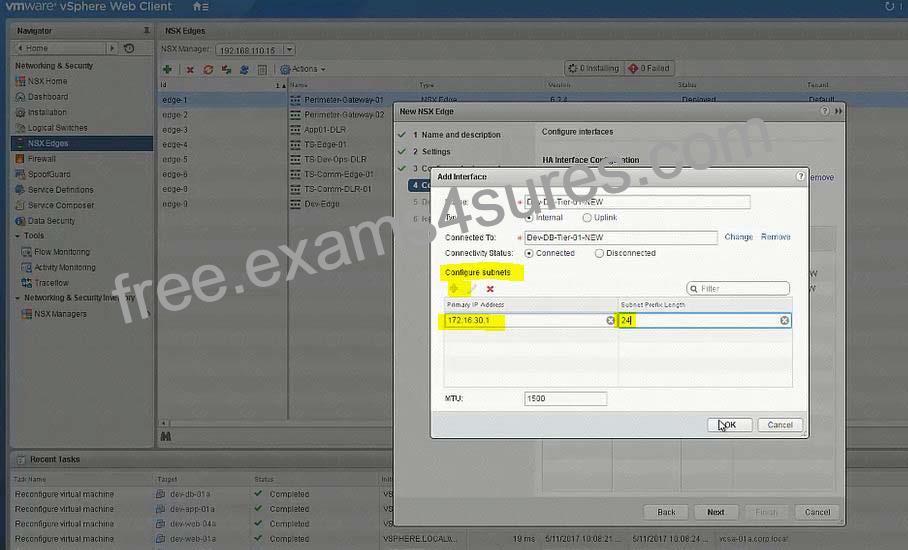Click green plus to add NSX Edge
Screen dimensions: 908x550
tap(167, 69)
